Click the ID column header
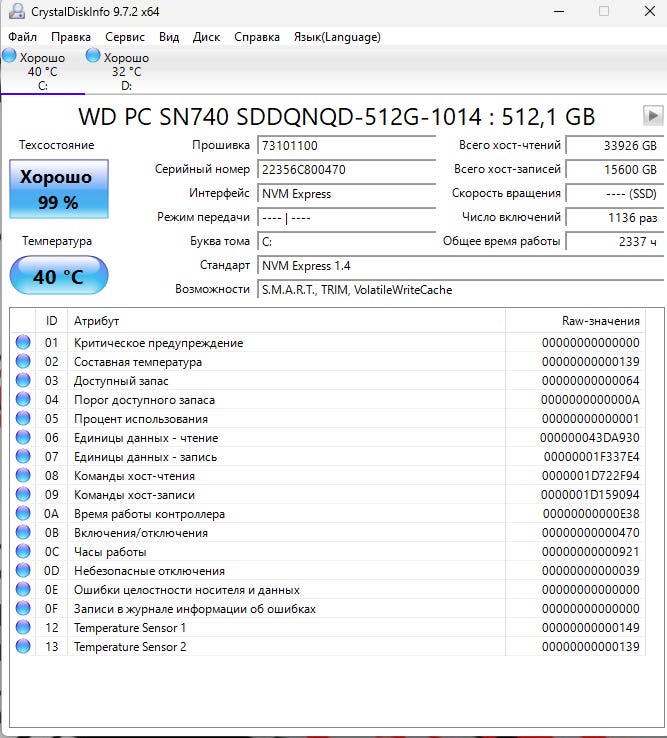 [51, 321]
